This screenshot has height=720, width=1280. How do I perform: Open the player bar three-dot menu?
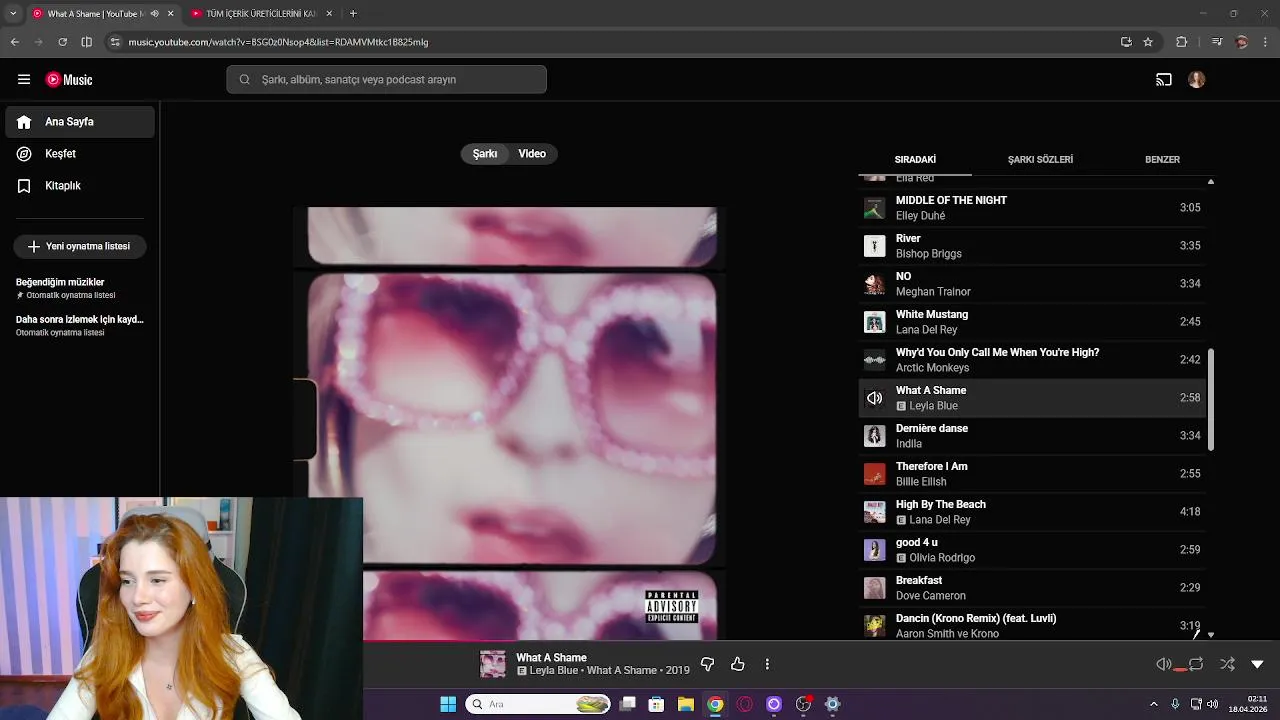(767, 664)
